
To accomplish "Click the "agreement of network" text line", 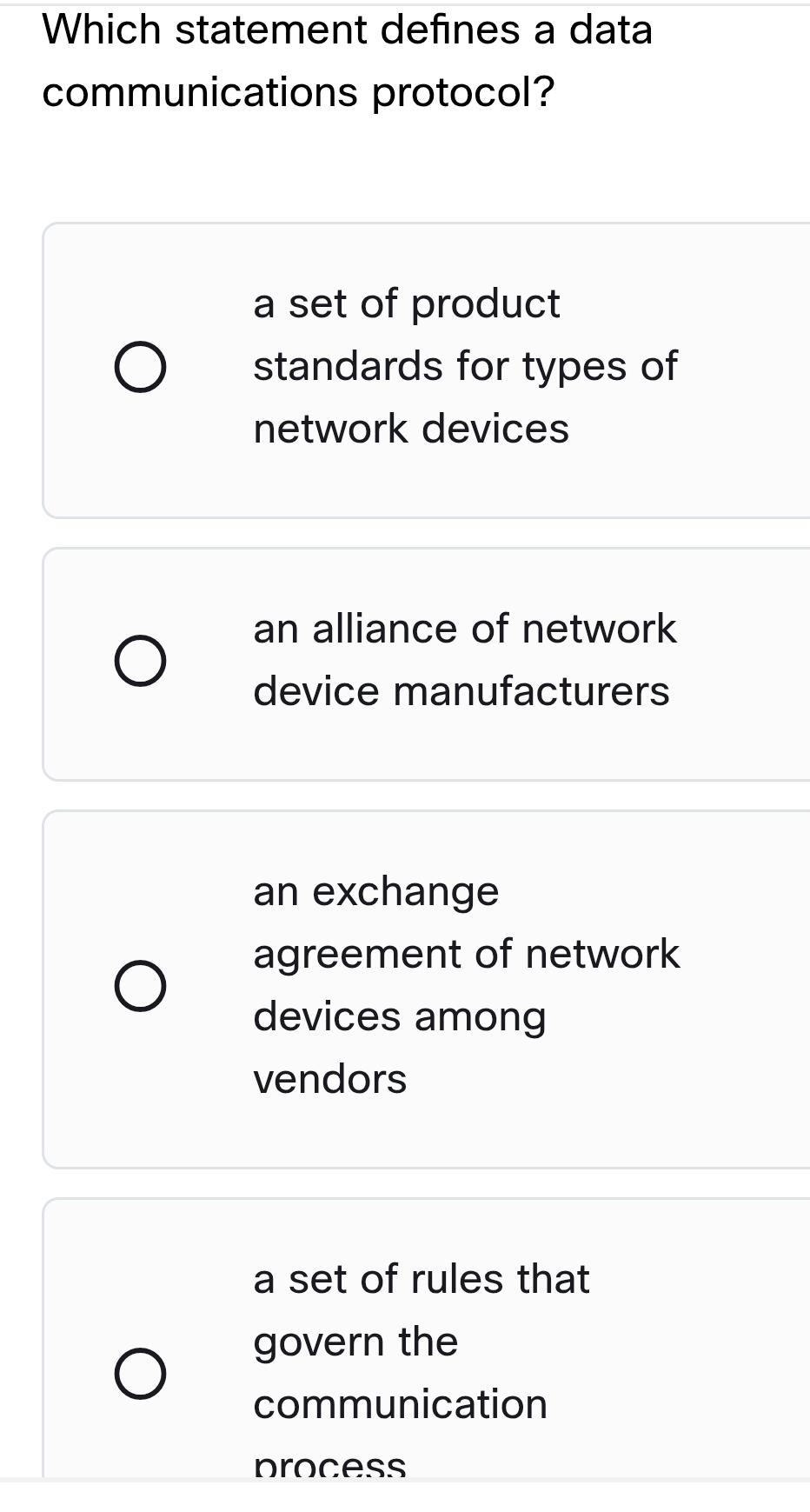I will coord(467,955).
